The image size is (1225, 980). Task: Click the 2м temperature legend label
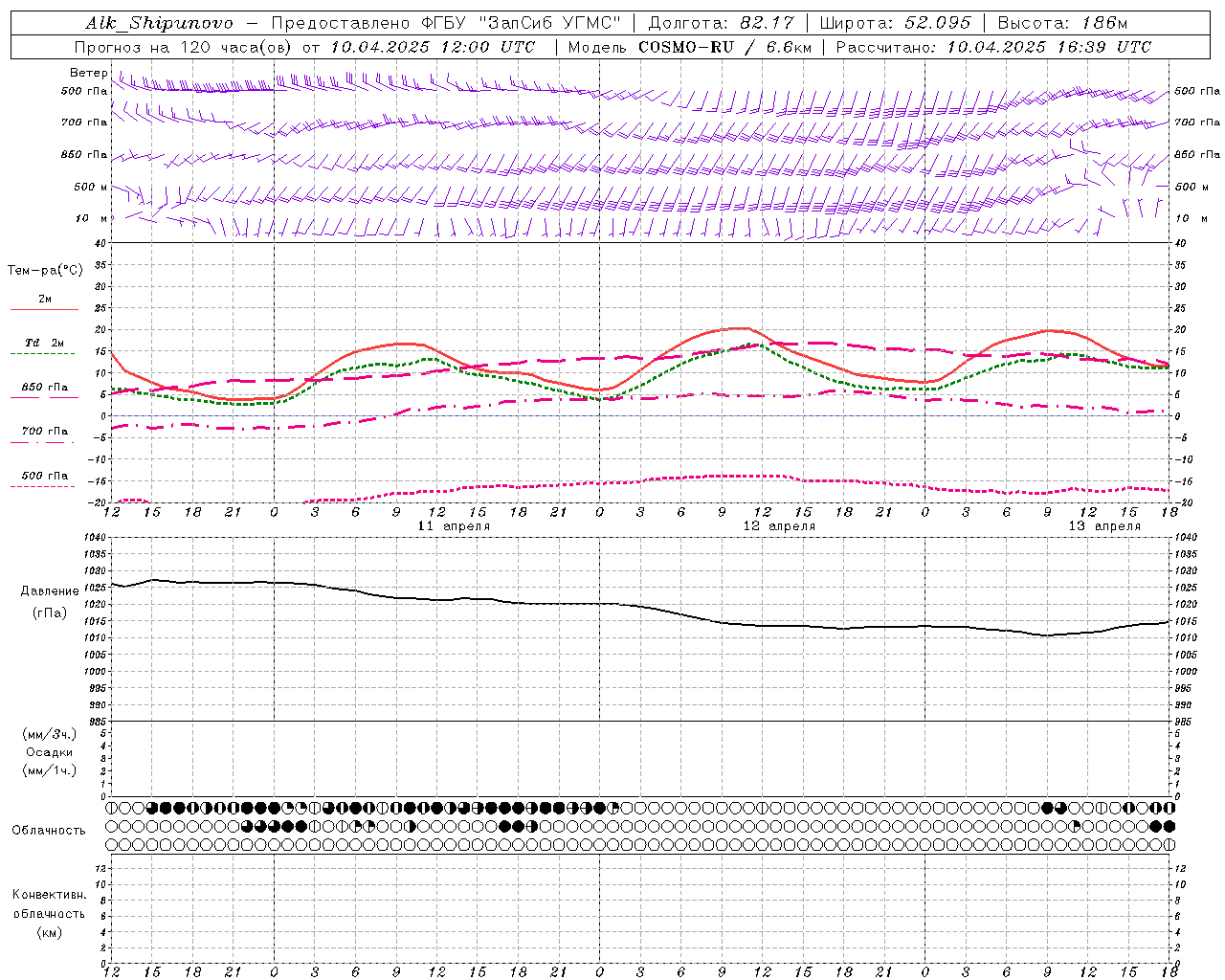coord(45,300)
